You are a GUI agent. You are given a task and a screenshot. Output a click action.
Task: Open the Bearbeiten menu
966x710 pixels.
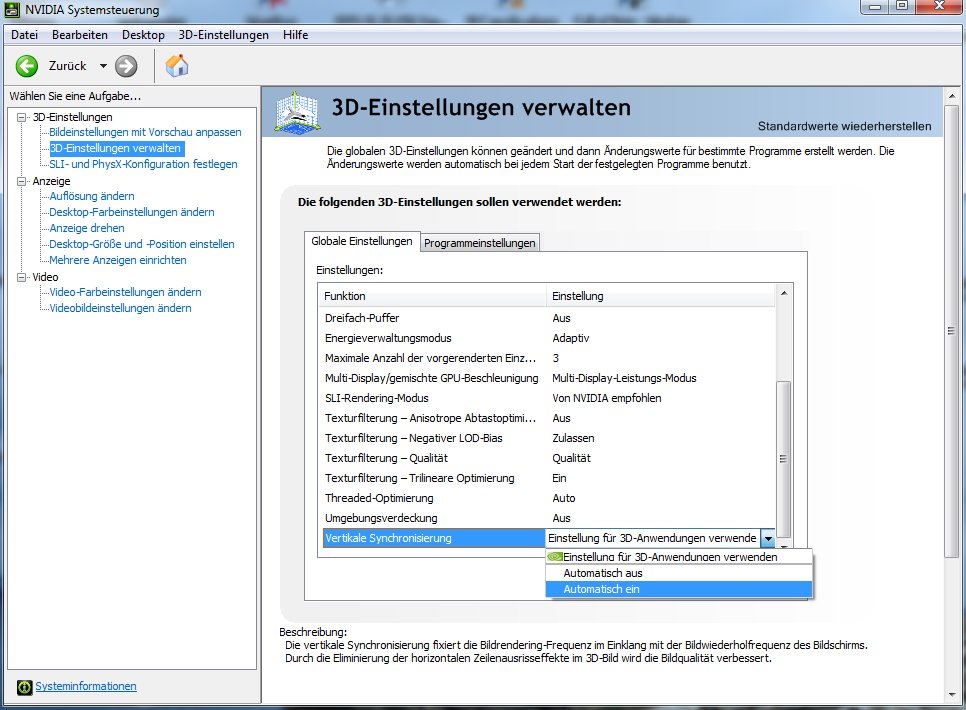pos(79,35)
